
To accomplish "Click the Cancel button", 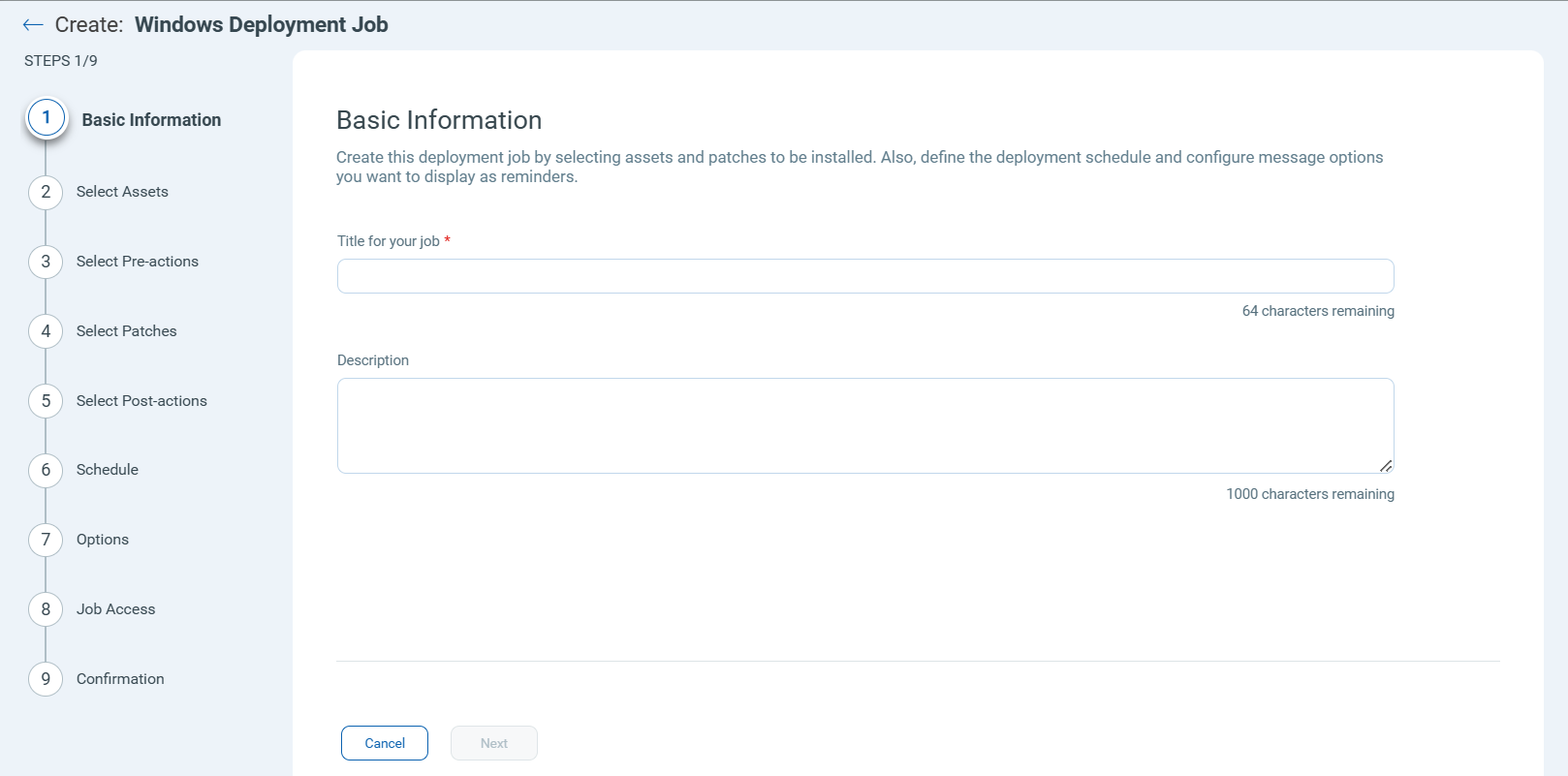I will click(x=385, y=743).
